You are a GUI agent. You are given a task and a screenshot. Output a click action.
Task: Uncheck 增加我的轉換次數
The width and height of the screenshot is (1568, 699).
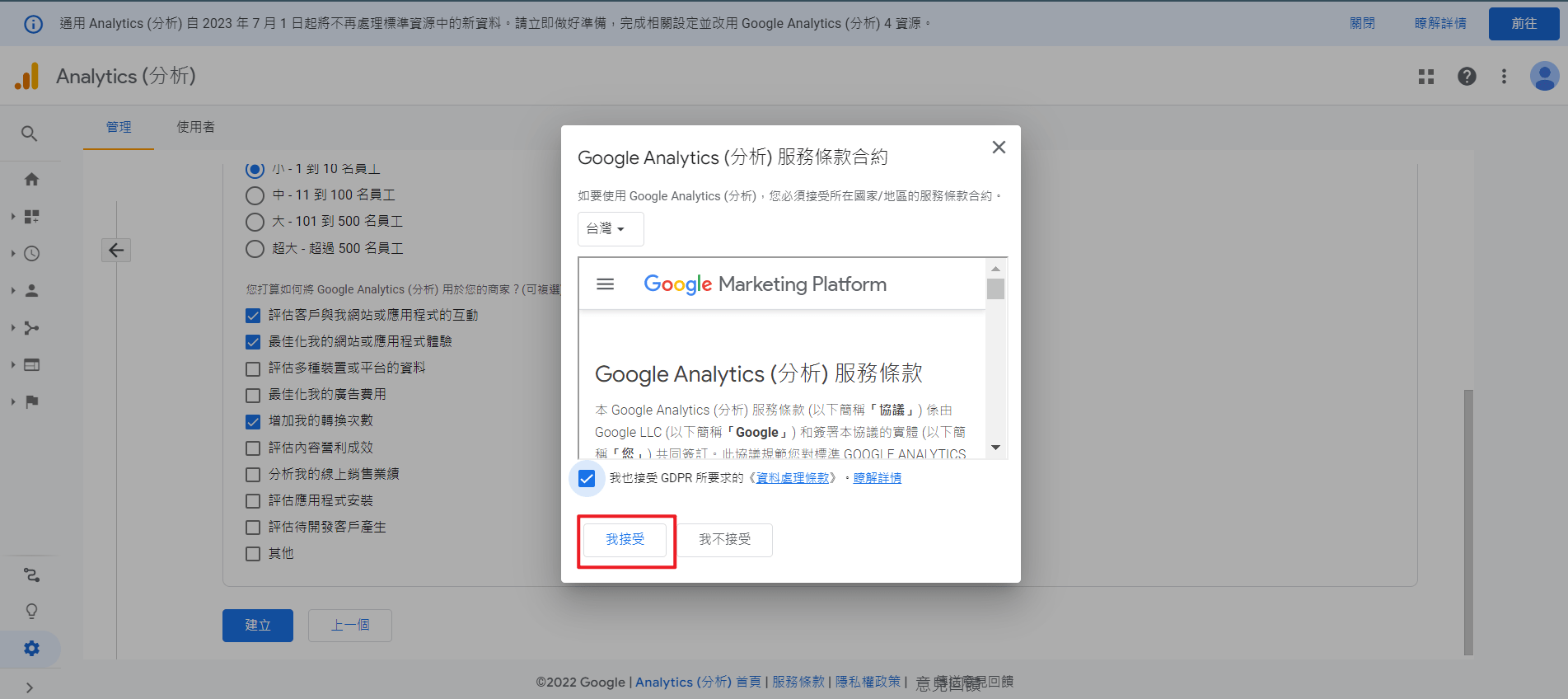pos(253,421)
